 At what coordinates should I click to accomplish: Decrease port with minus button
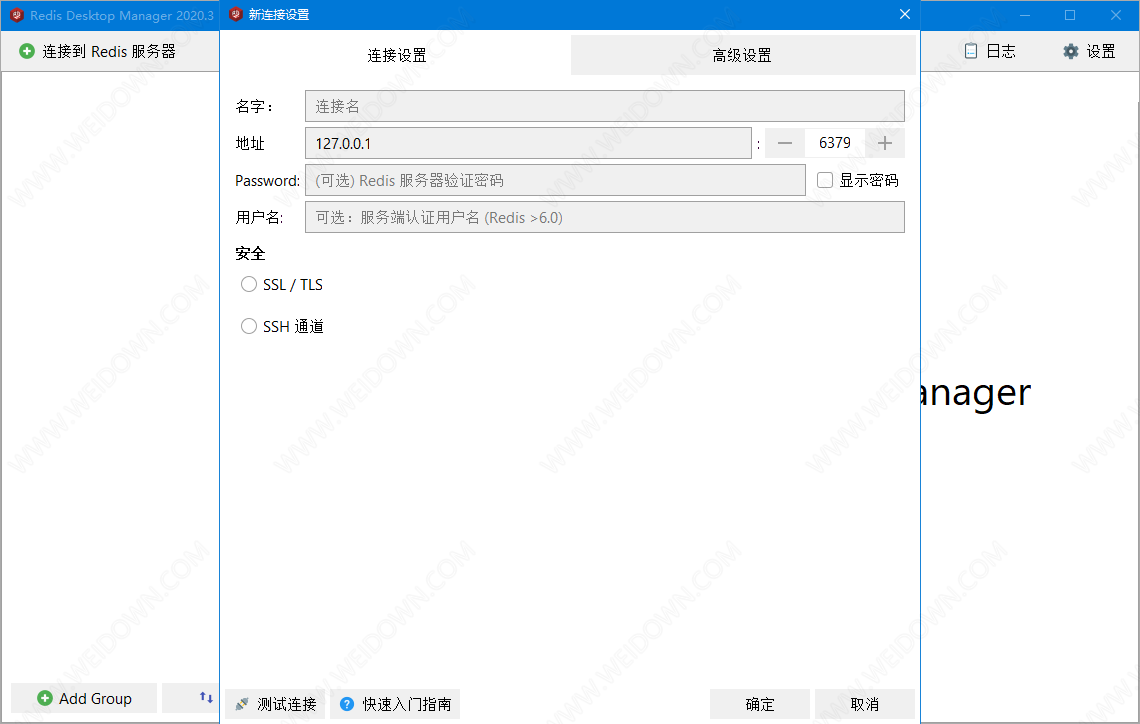pos(784,143)
